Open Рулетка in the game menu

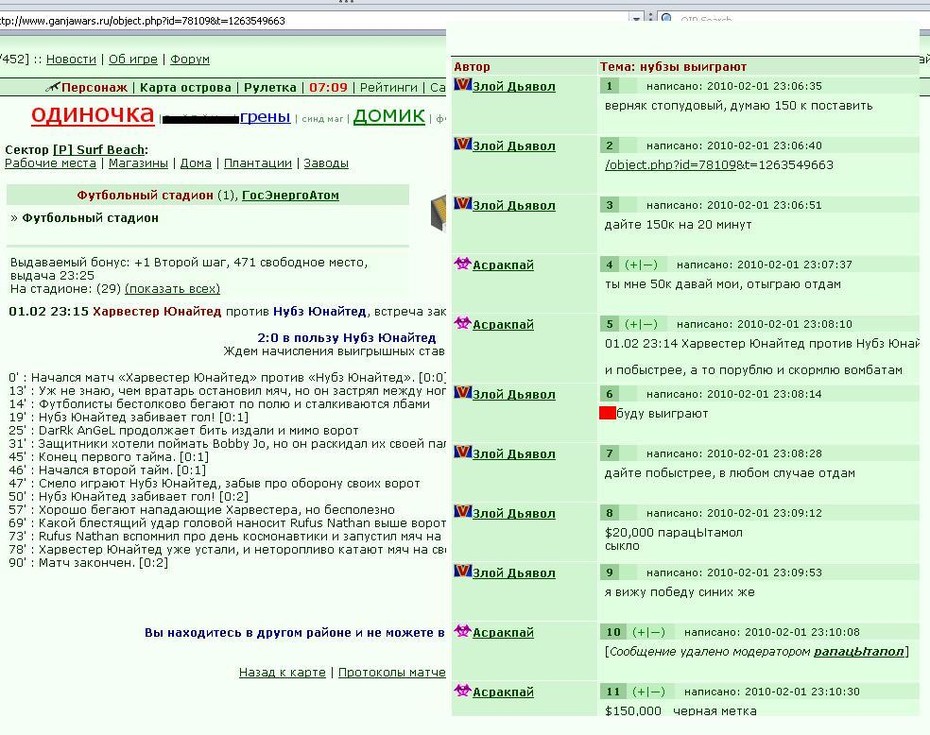pyautogui.click(x=270, y=88)
